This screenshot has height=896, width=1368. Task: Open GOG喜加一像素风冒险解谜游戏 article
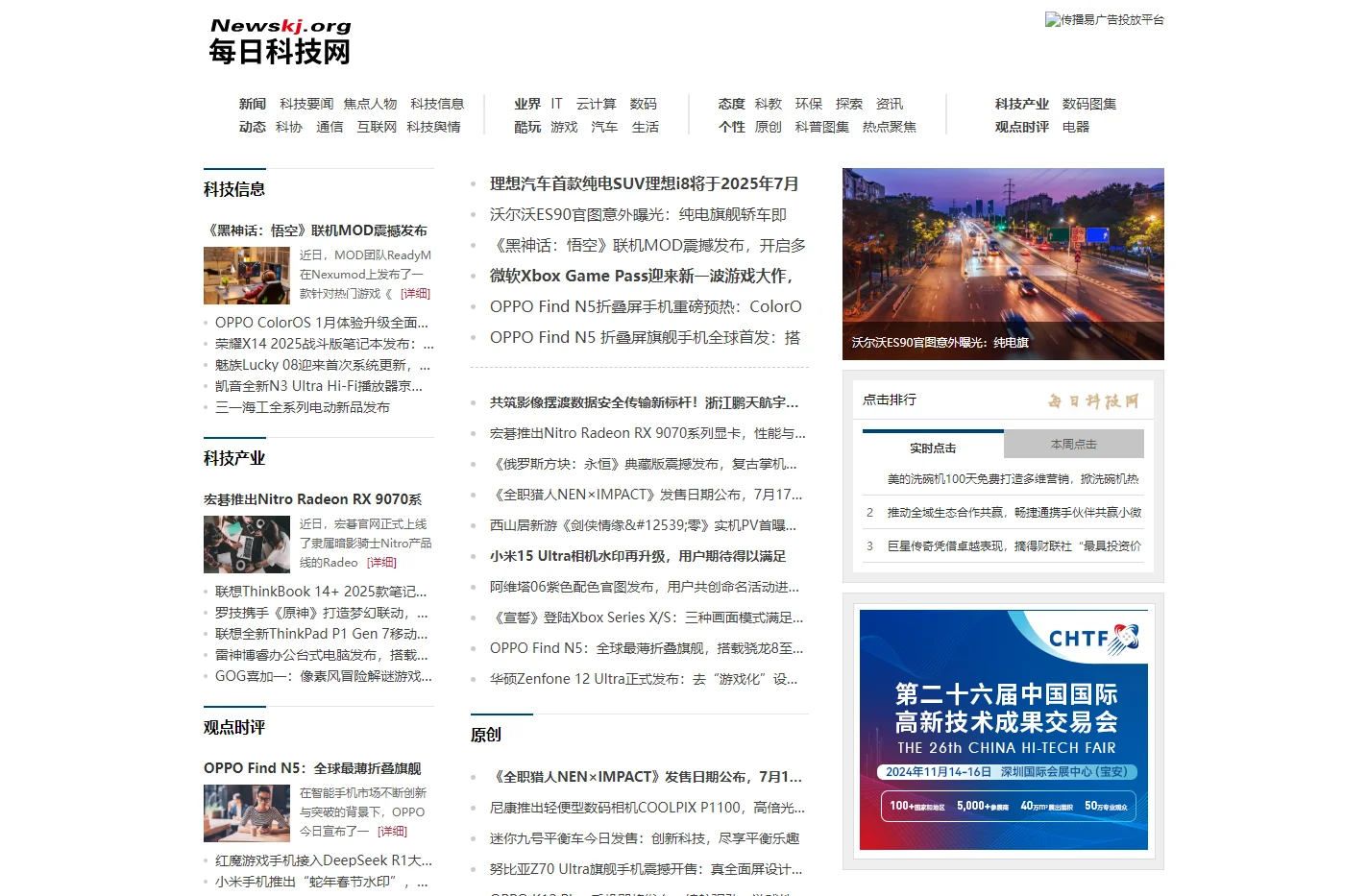pos(324,676)
